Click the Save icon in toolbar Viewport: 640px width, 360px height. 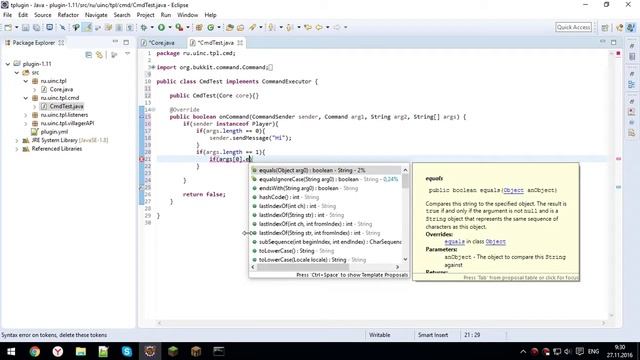(25, 27)
